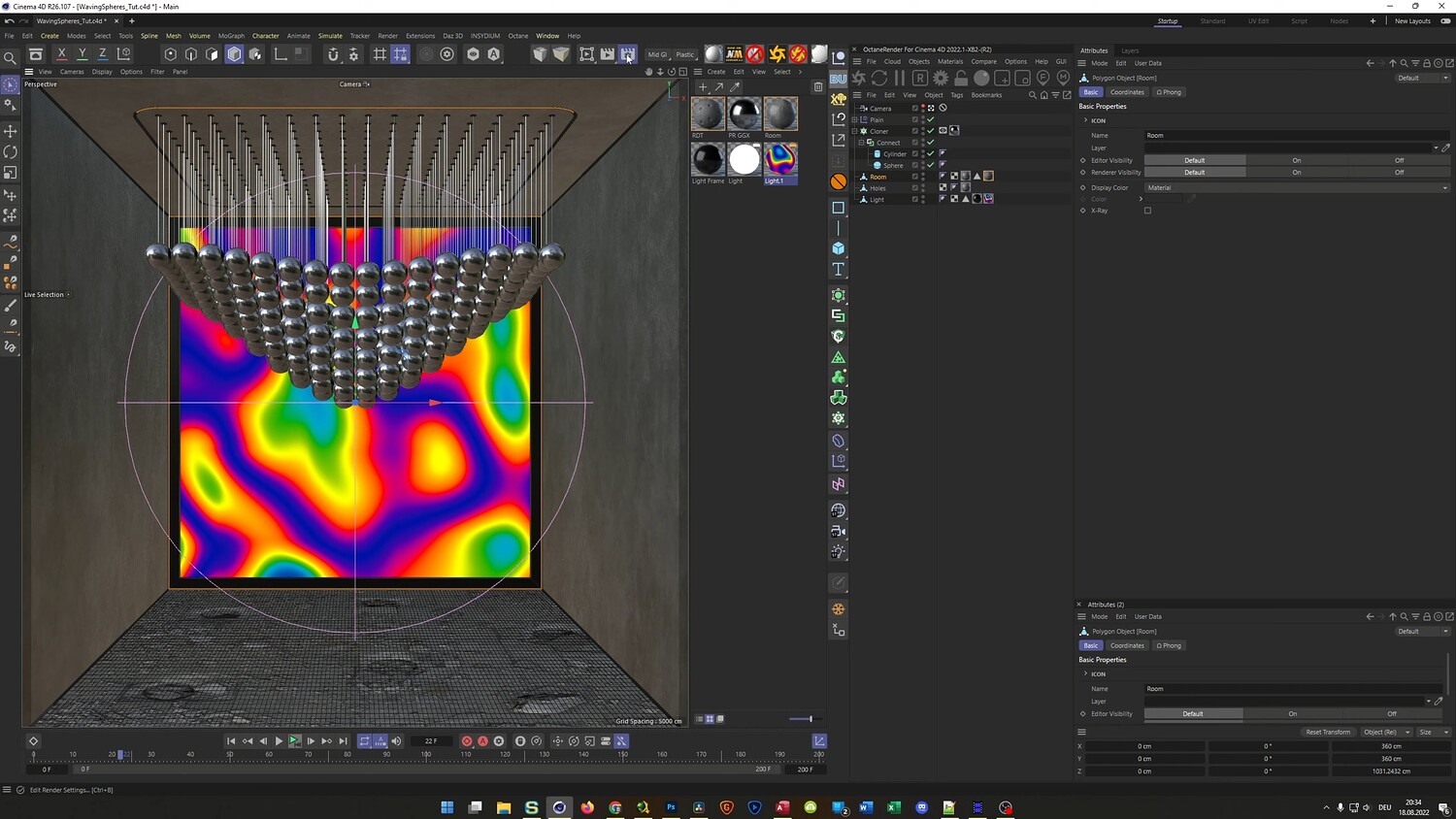Image resolution: width=1456 pixels, height=819 pixels.
Task: Open Edit Render Settings clapperboard icon
Action: [628, 54]
